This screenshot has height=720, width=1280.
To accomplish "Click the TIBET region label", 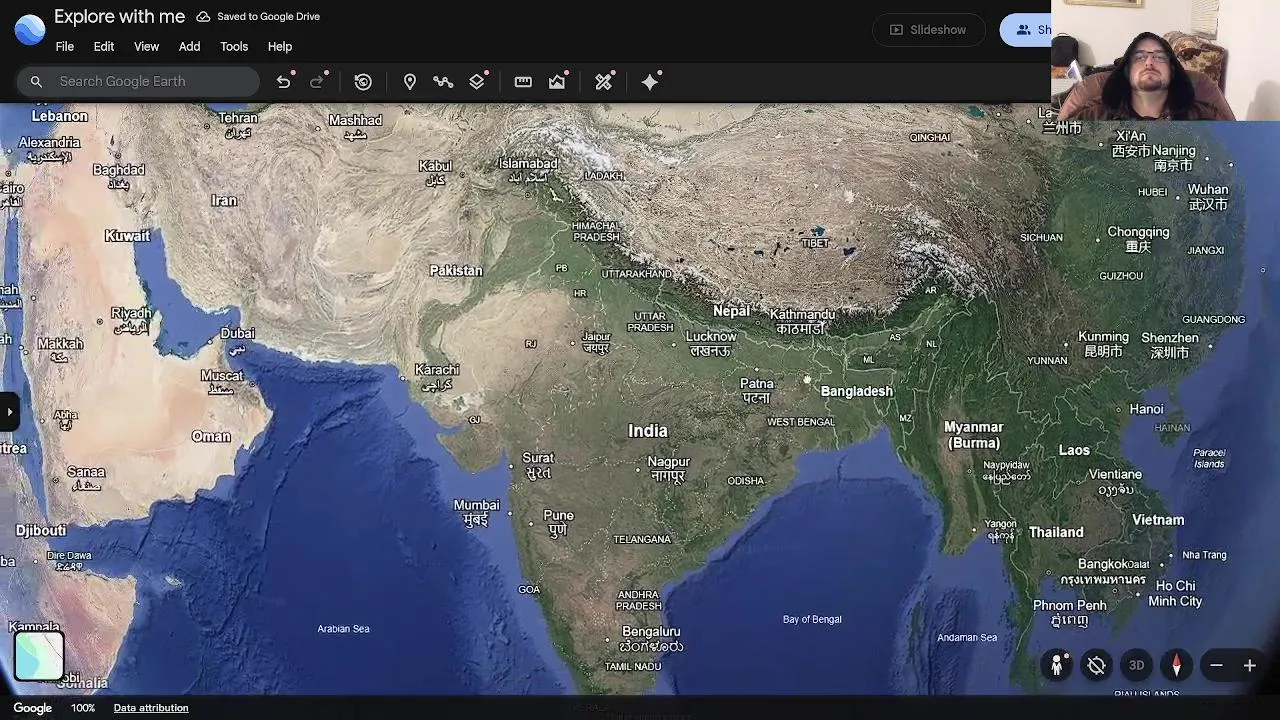I will click(815, 244).
